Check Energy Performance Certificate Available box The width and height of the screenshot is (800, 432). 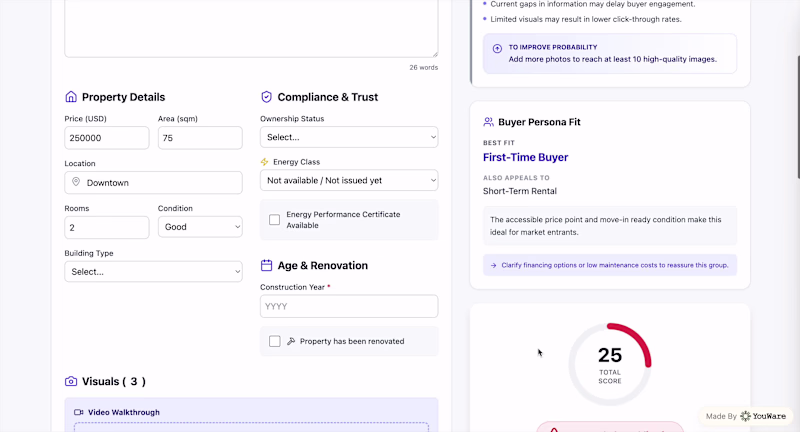[274, 220]
